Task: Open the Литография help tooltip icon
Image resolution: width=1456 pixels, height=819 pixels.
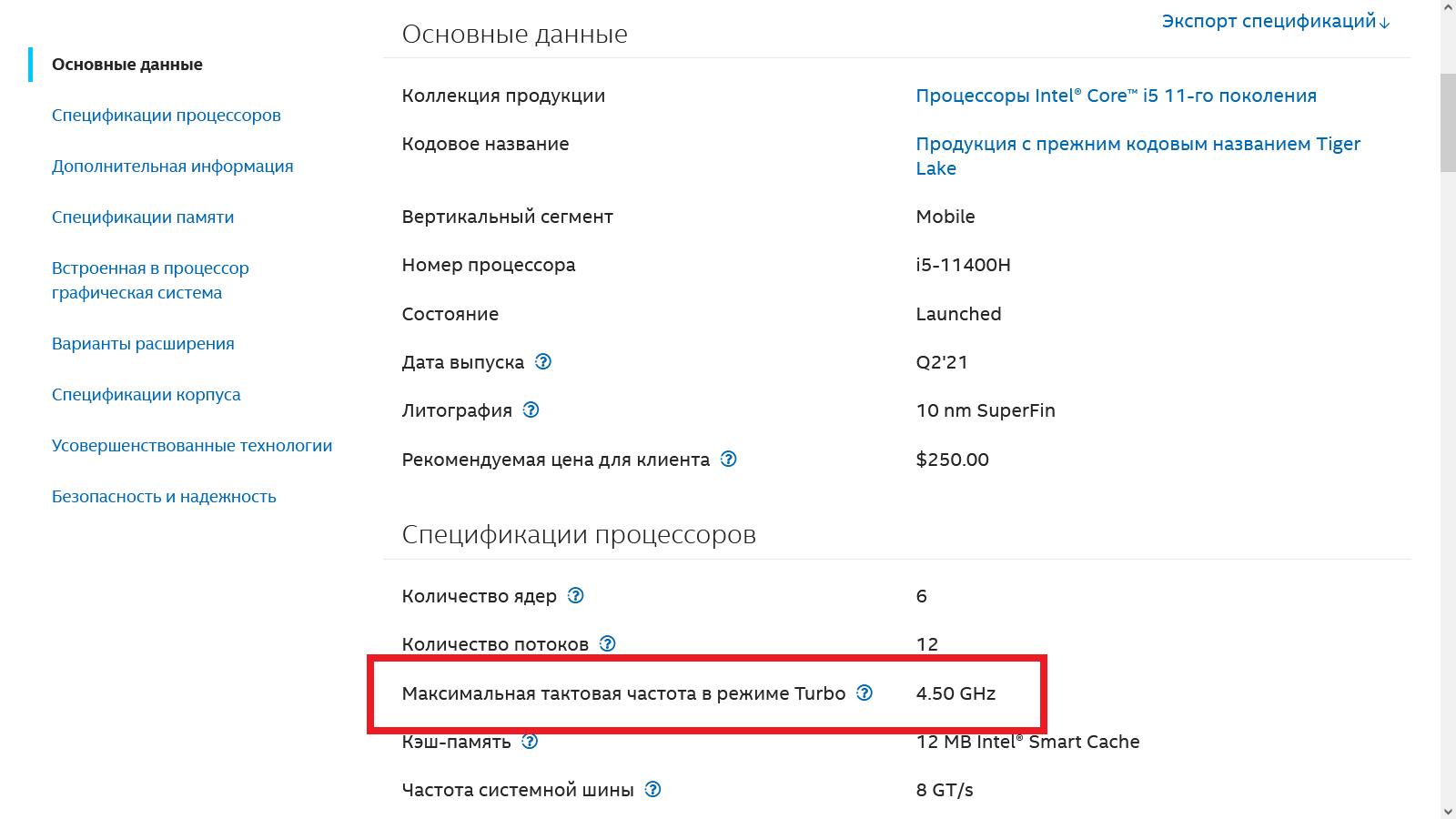Action: [x=531, y=409]
